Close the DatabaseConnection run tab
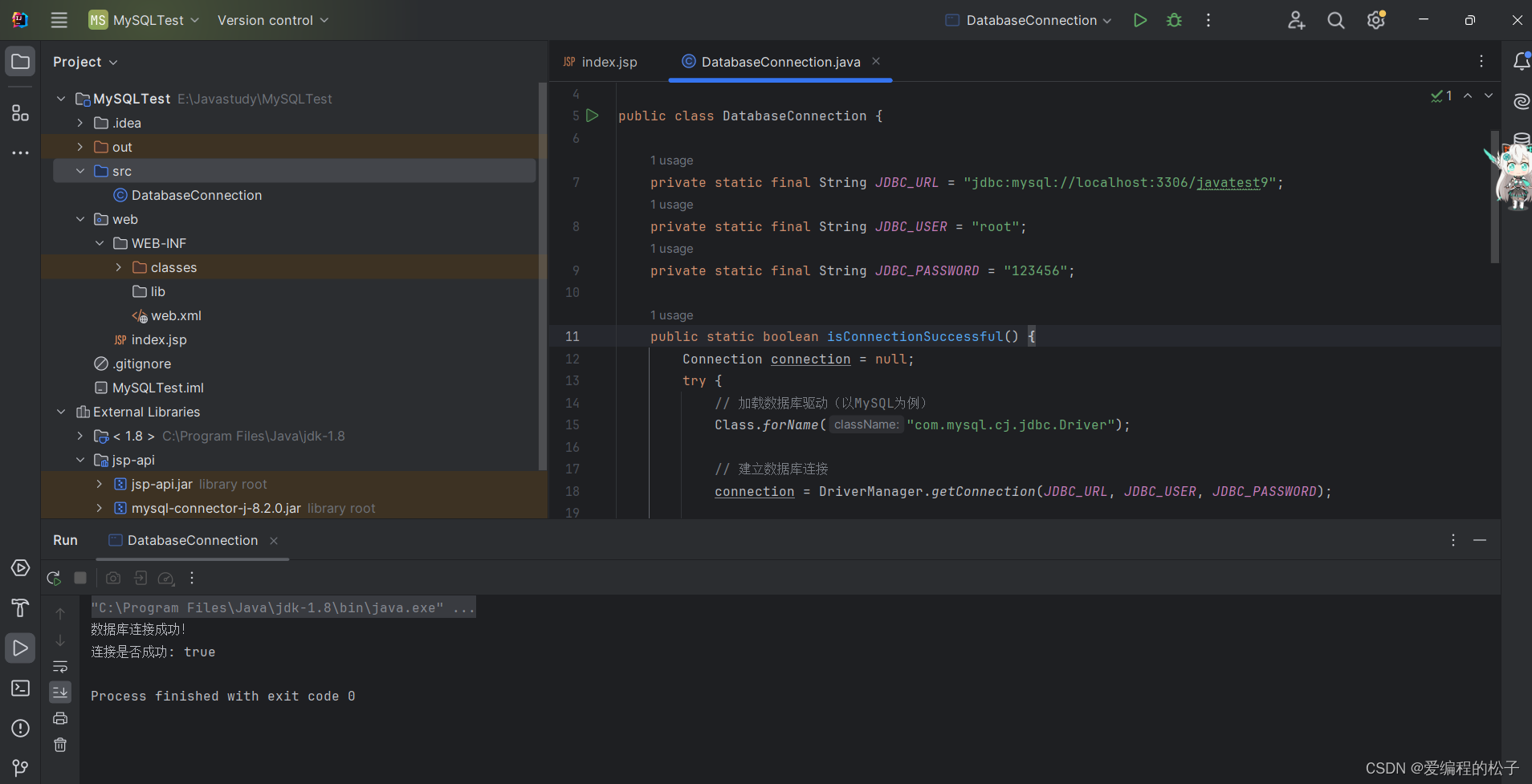This screenshot has width=1532, height=784. pos(274,540)
